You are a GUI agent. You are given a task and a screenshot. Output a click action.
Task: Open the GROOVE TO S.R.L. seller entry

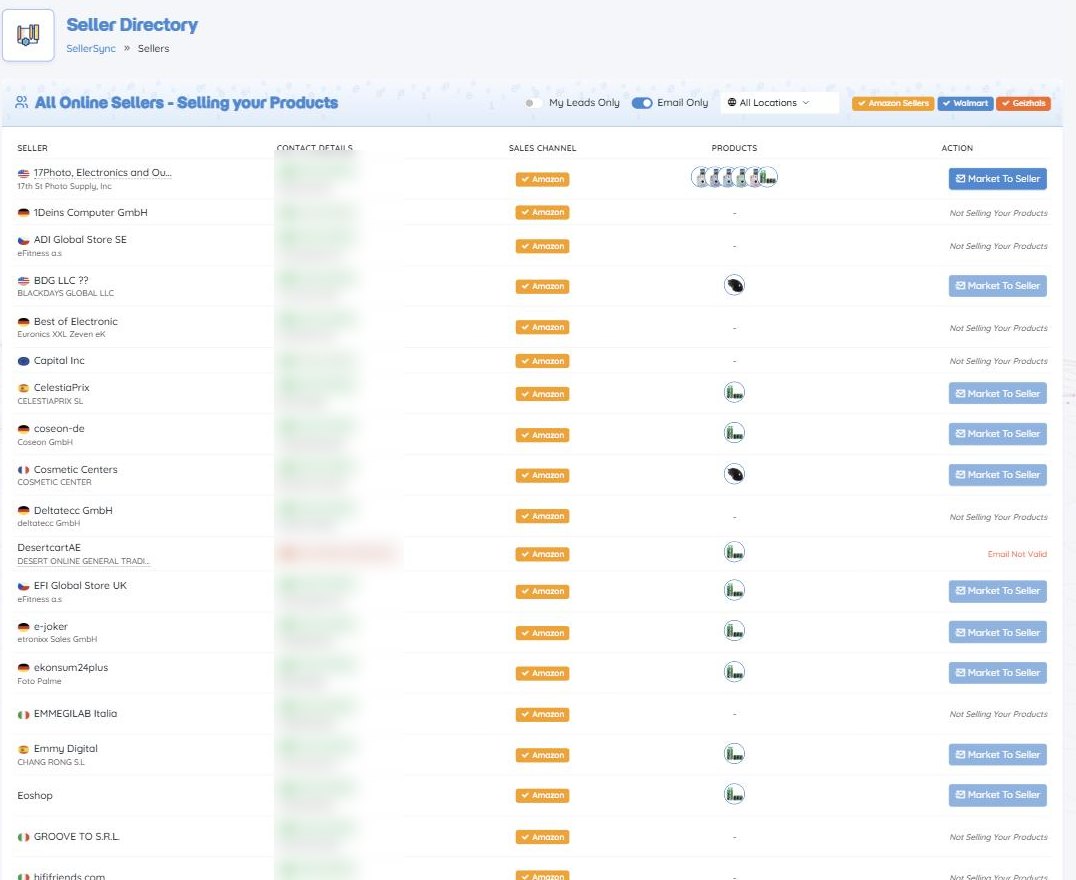pyautogui.click(x=76, y=837)
